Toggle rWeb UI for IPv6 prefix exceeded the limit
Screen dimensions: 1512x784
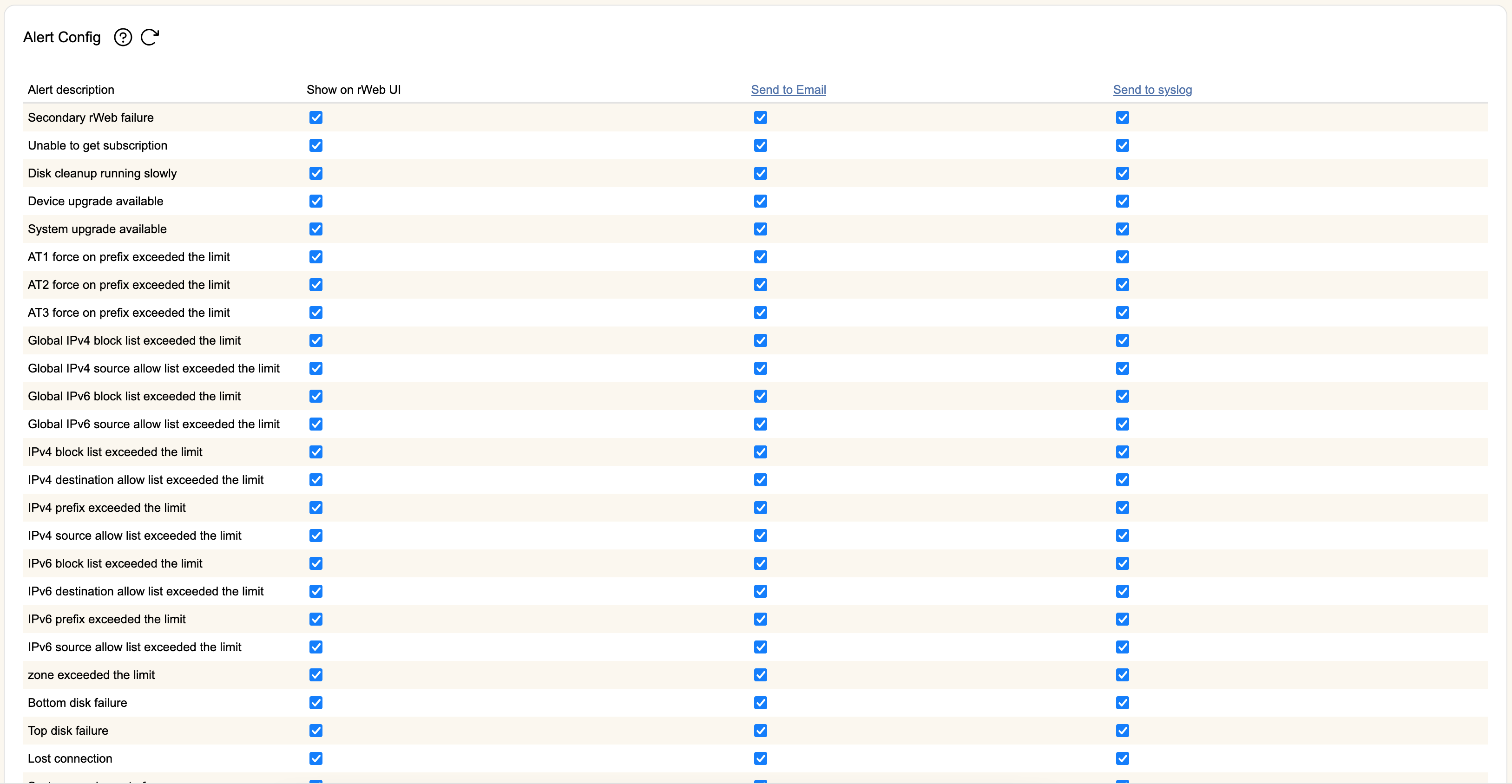[316, 619]
